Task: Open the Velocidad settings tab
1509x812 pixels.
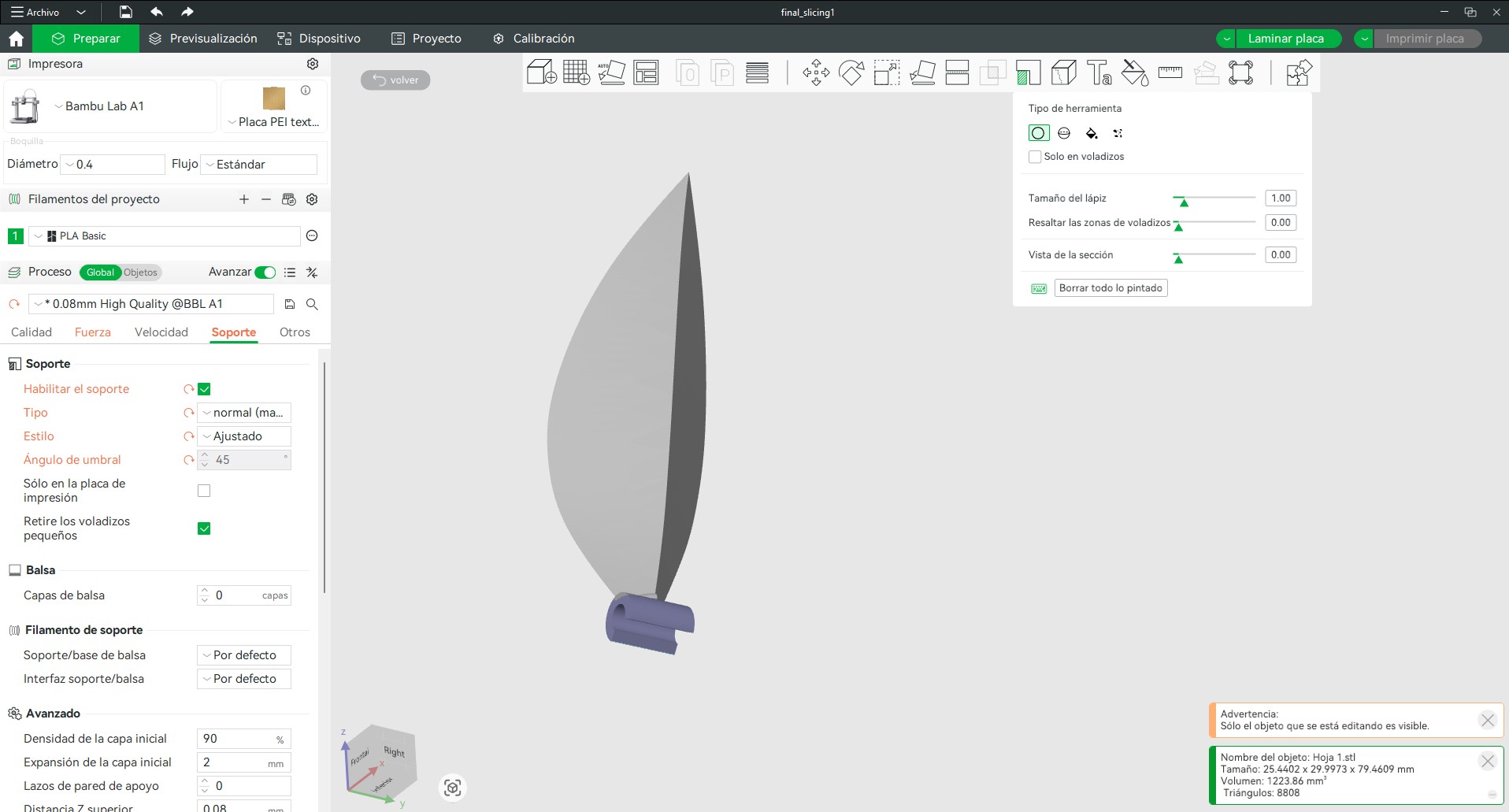Action: pos(161,332)
